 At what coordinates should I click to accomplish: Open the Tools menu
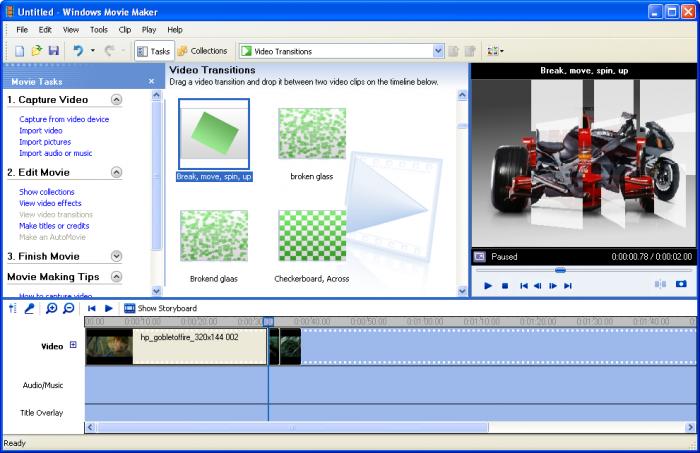[99, 30]
